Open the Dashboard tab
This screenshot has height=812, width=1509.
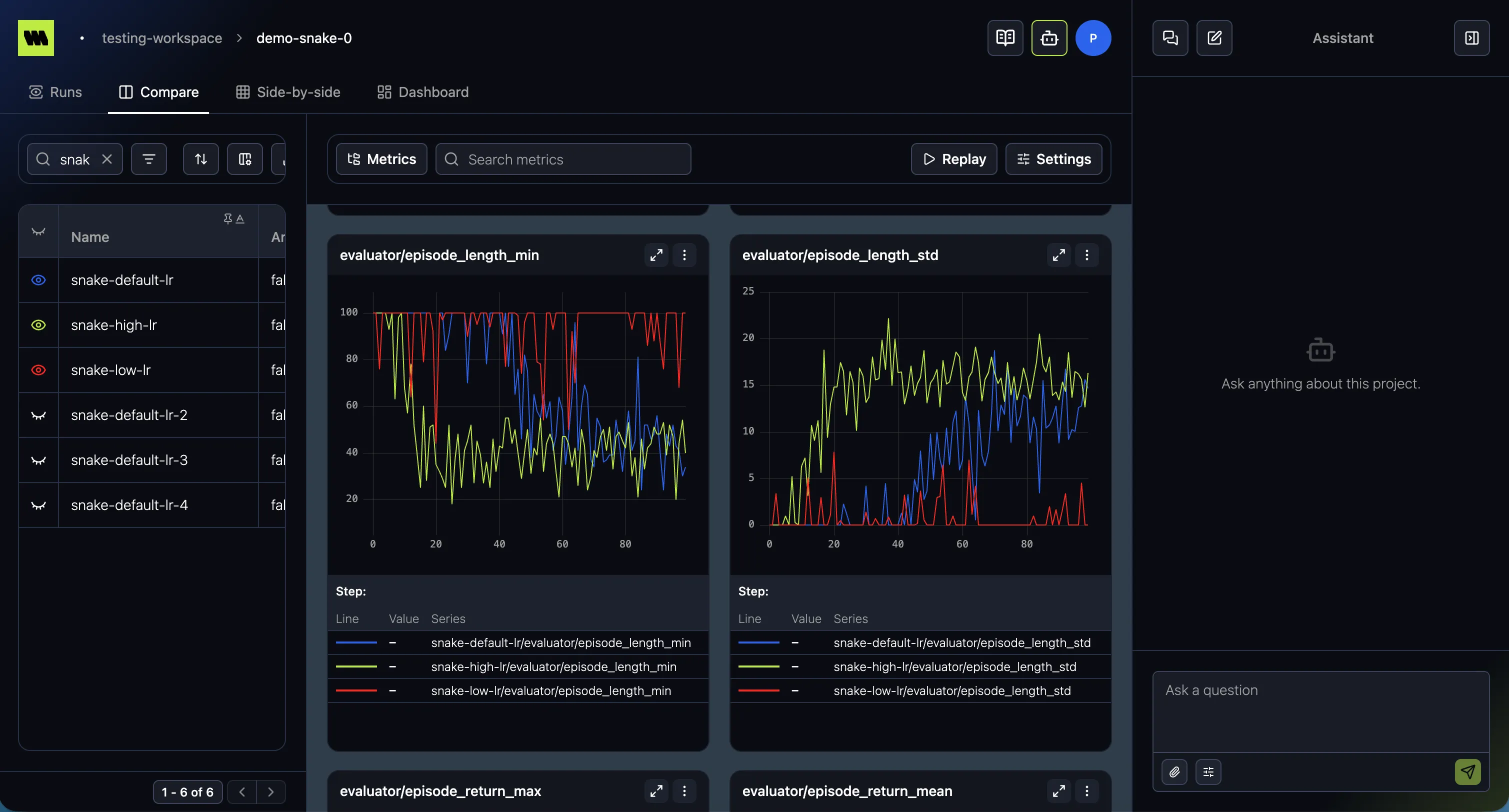[423, 92]
